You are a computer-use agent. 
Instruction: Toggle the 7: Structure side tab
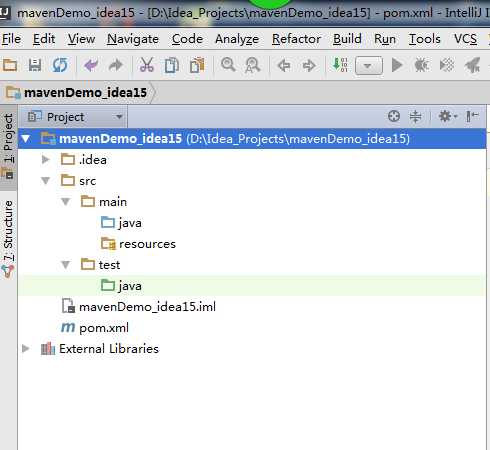[x=9, y=238]
